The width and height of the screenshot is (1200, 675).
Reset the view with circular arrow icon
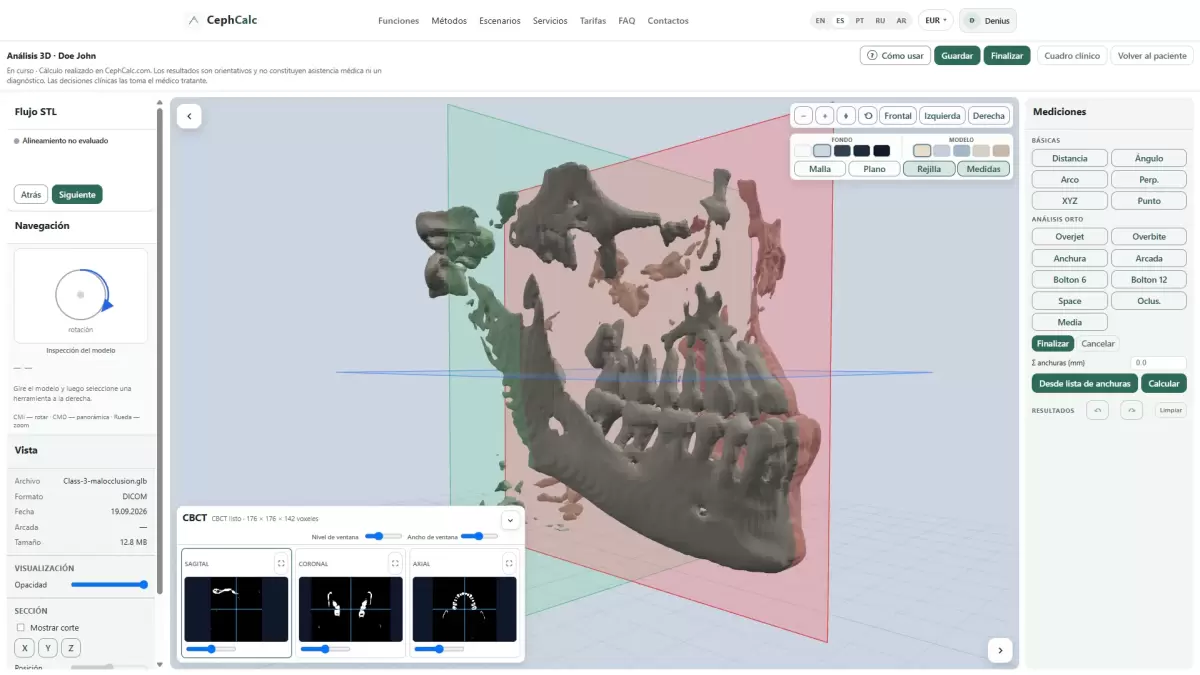pyautogui.click(x=868, y=116)
